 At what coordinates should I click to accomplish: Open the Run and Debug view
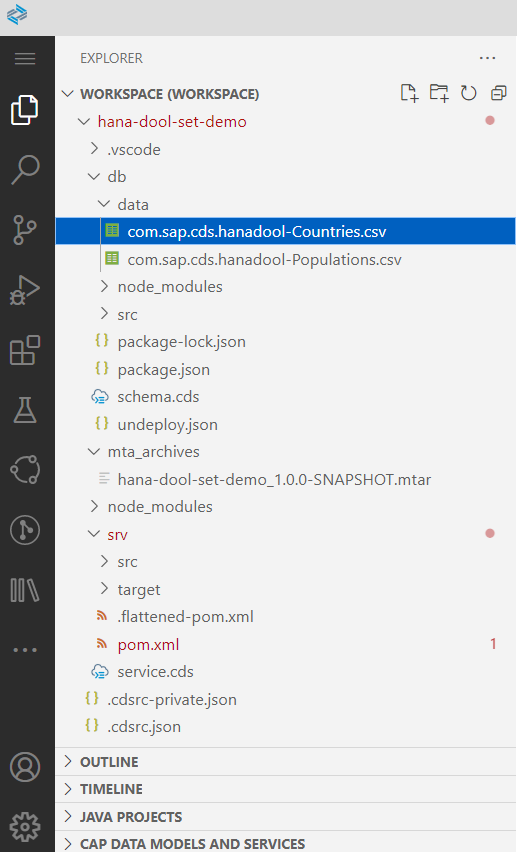[25, 289]
